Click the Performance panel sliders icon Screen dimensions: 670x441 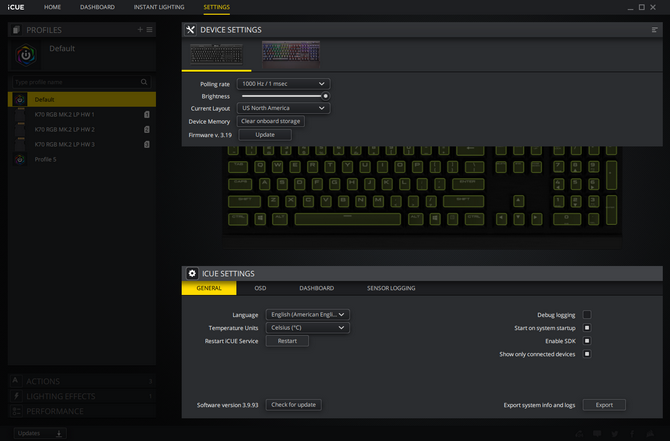(x=16, y=411)
